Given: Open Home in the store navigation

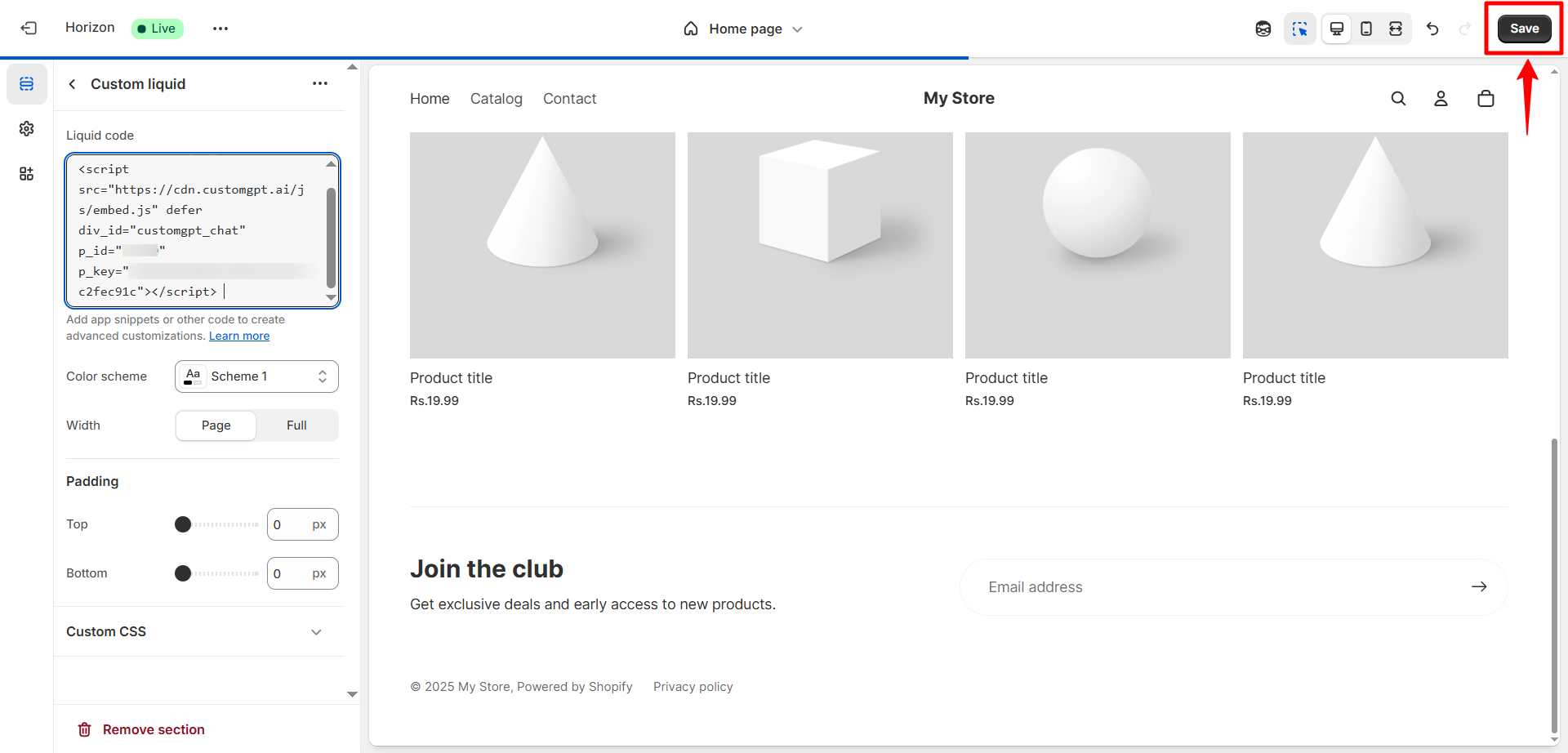Looking at the screenshot, I should coord(430,99).
